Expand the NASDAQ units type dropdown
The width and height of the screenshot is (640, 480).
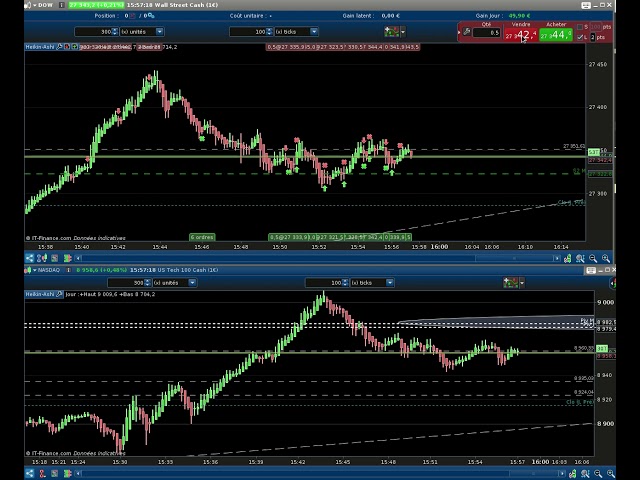click(x=192, y=282)
